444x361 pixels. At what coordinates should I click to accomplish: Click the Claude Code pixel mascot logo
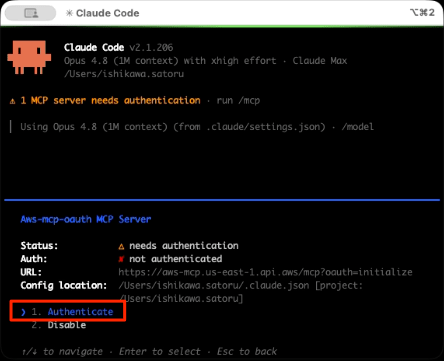tap(29, 57)
